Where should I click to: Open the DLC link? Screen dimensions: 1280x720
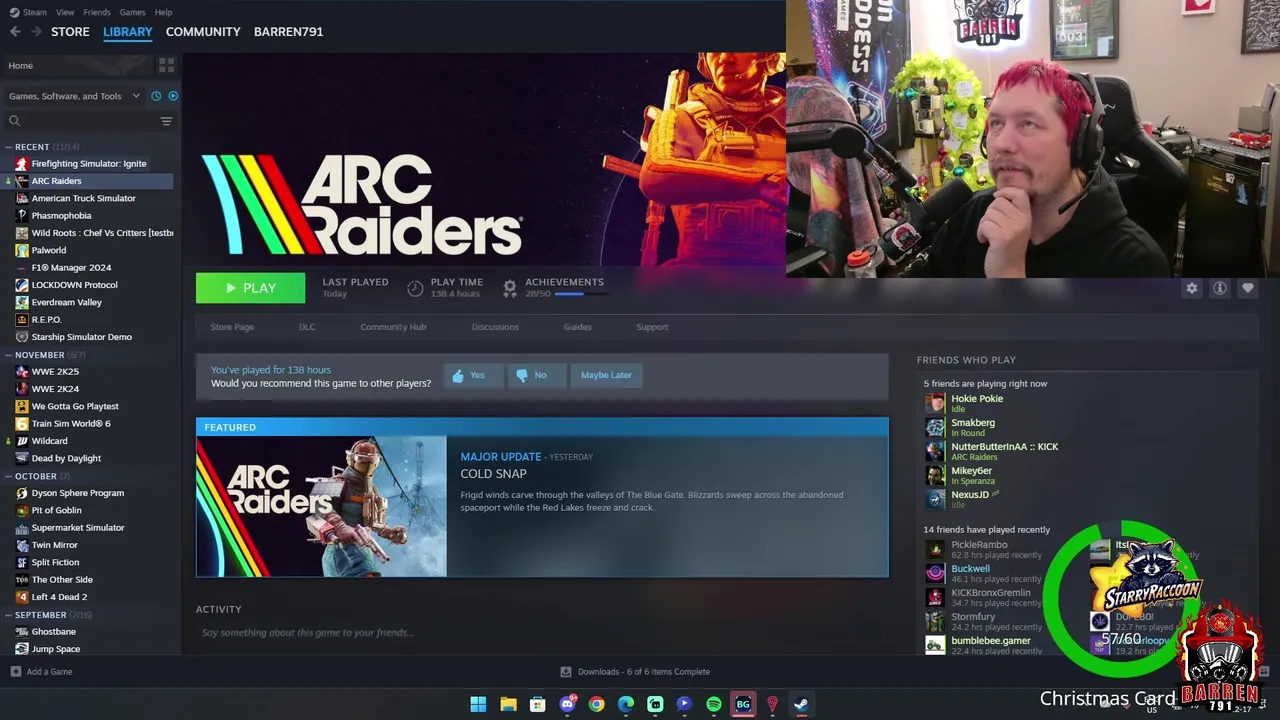coord(307,327)
